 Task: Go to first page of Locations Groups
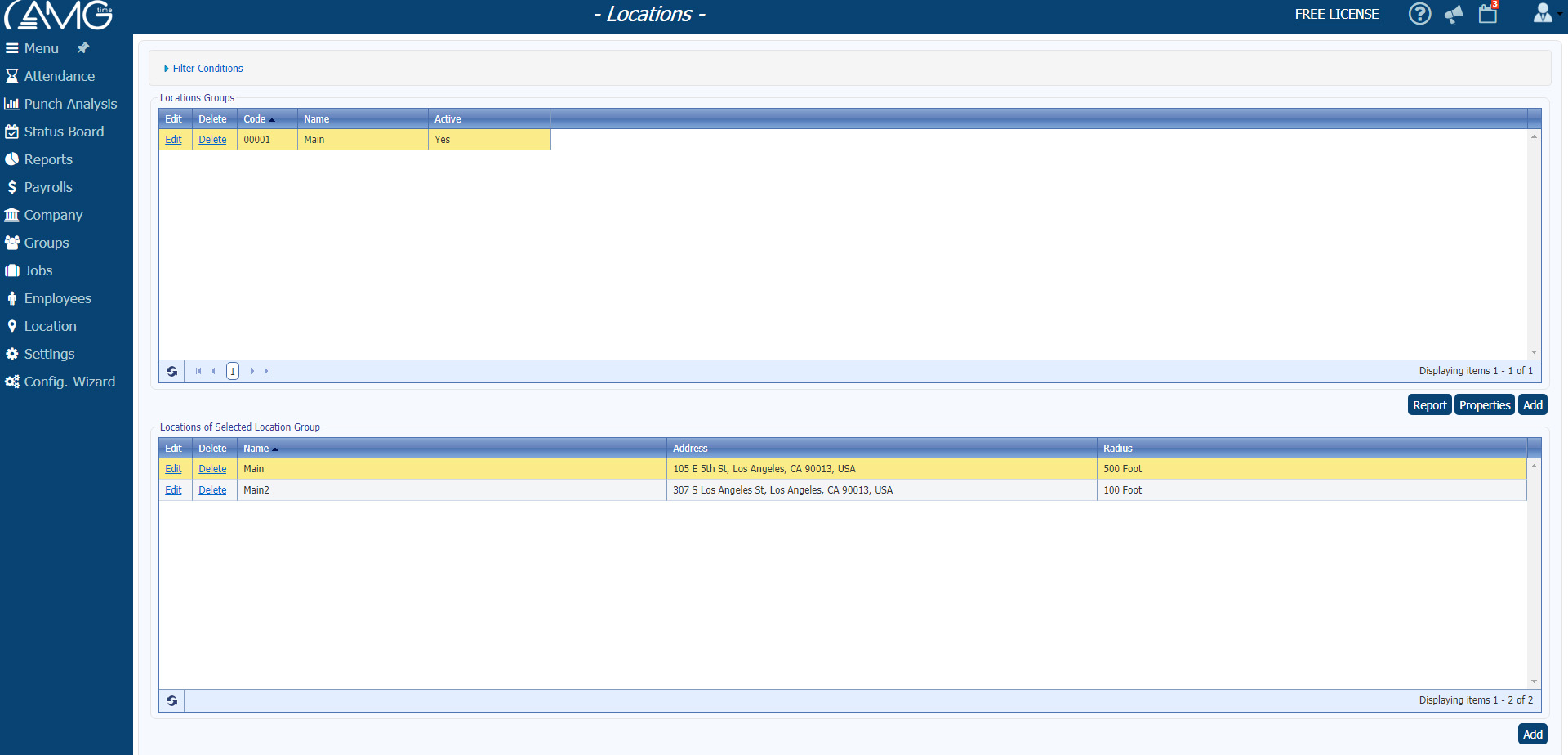click(x=198, y=371)
